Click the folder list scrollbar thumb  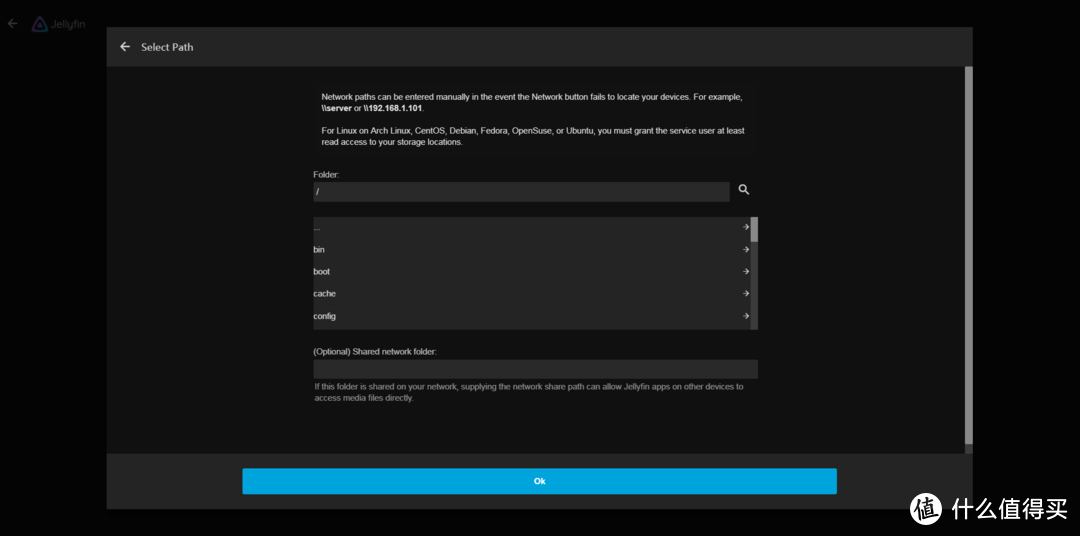755,230
